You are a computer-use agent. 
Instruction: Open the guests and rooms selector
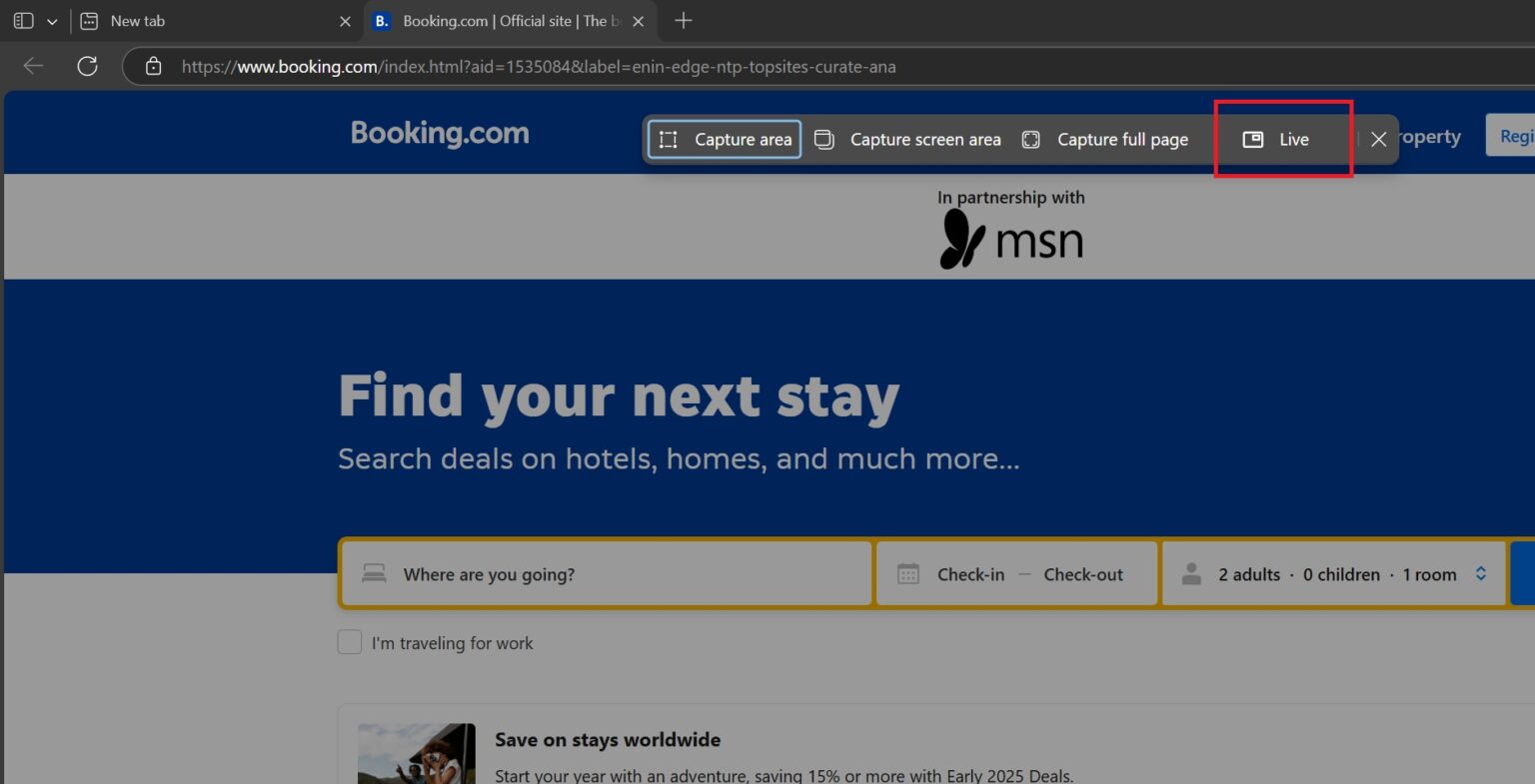point(1333,573)
